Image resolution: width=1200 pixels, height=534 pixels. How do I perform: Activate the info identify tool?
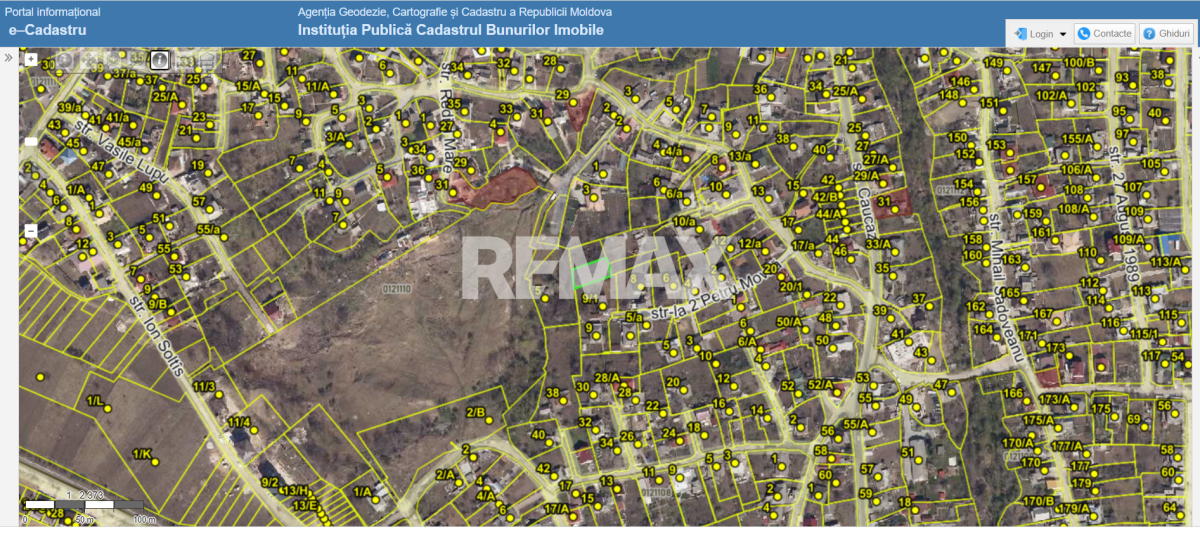click(159, 60)
